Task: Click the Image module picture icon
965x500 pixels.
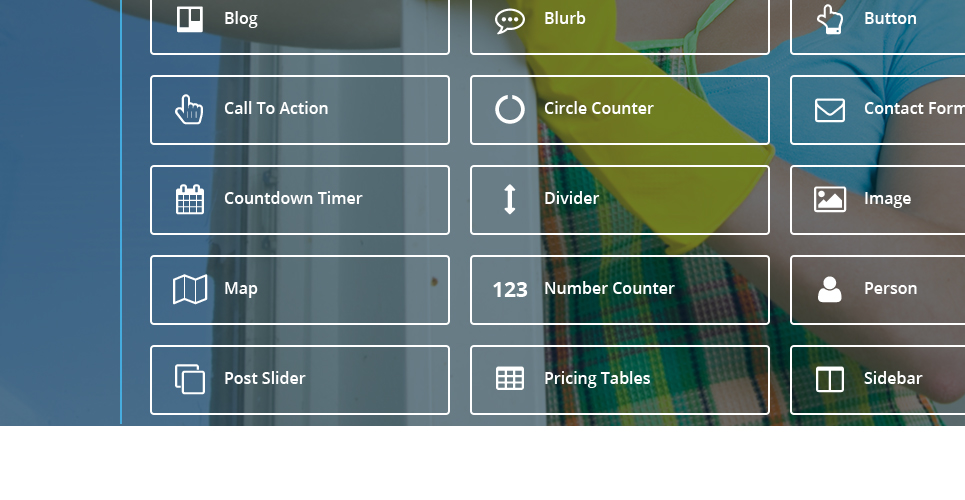Action: pos(830,200)
